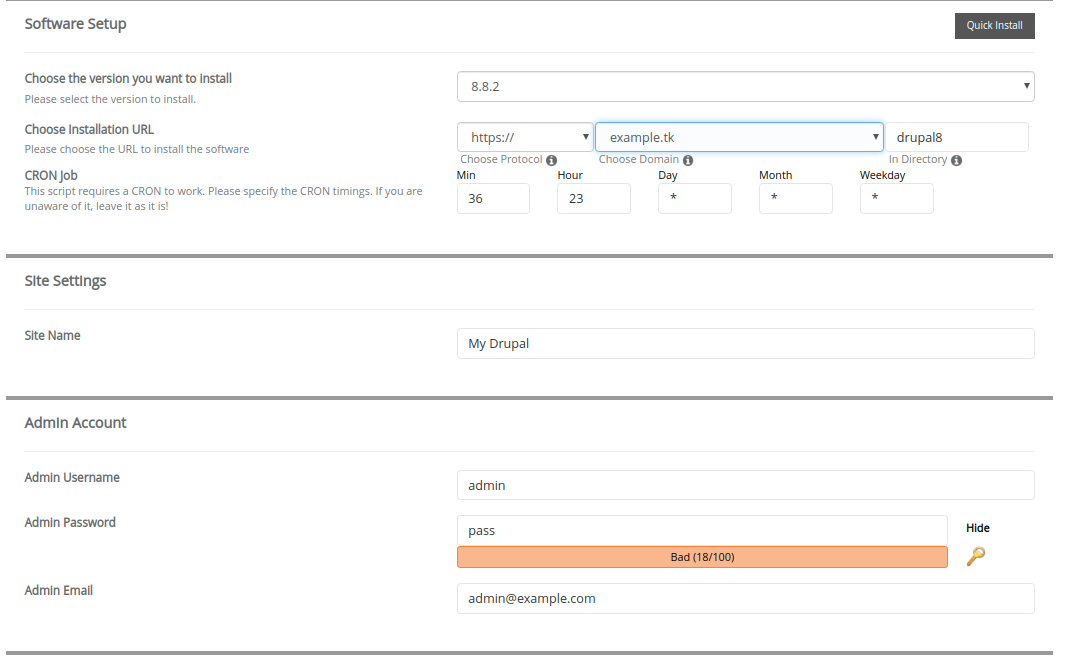Click the 'Choose the version you want to install' label

[x=128, y=78]
